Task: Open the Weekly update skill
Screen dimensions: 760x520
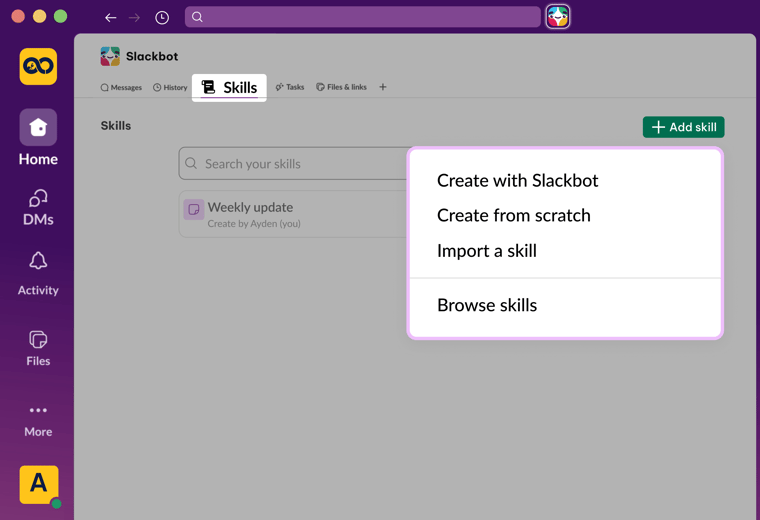Action: click(x=293, y=214)
